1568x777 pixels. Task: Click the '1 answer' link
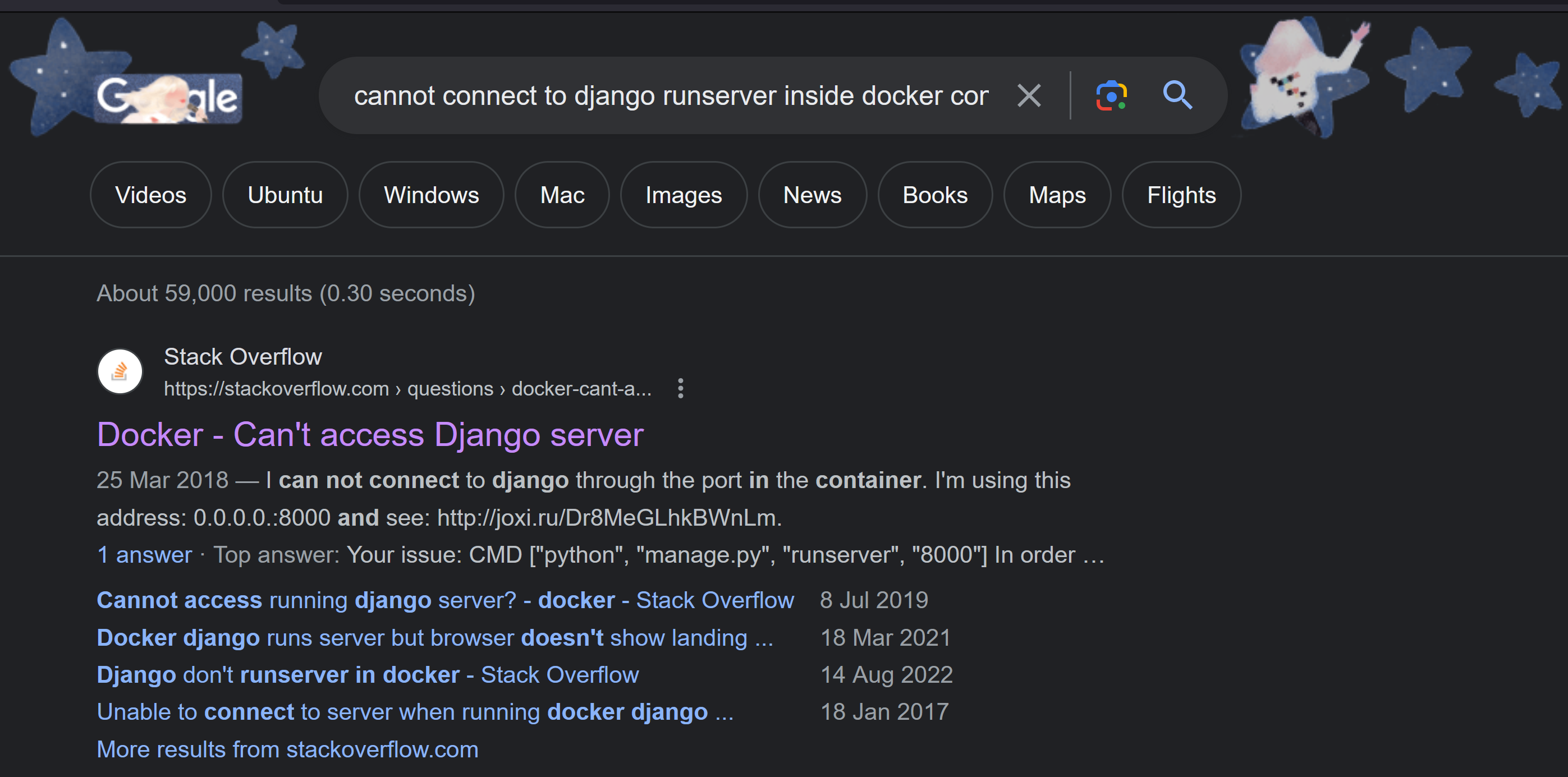coord(144,555)
